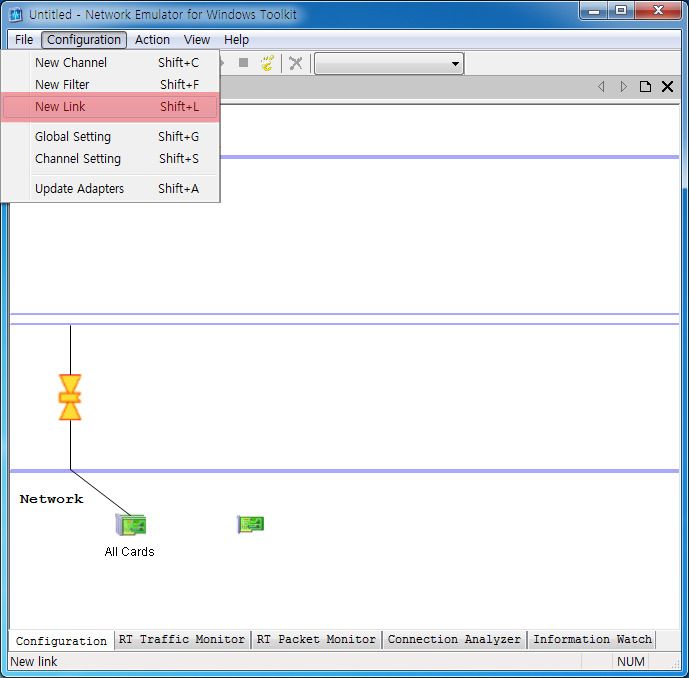Image resolution: width=689 pixels, height=678 pixels.
Task: Choose New Link from the menu
Action: coord(110,106)
